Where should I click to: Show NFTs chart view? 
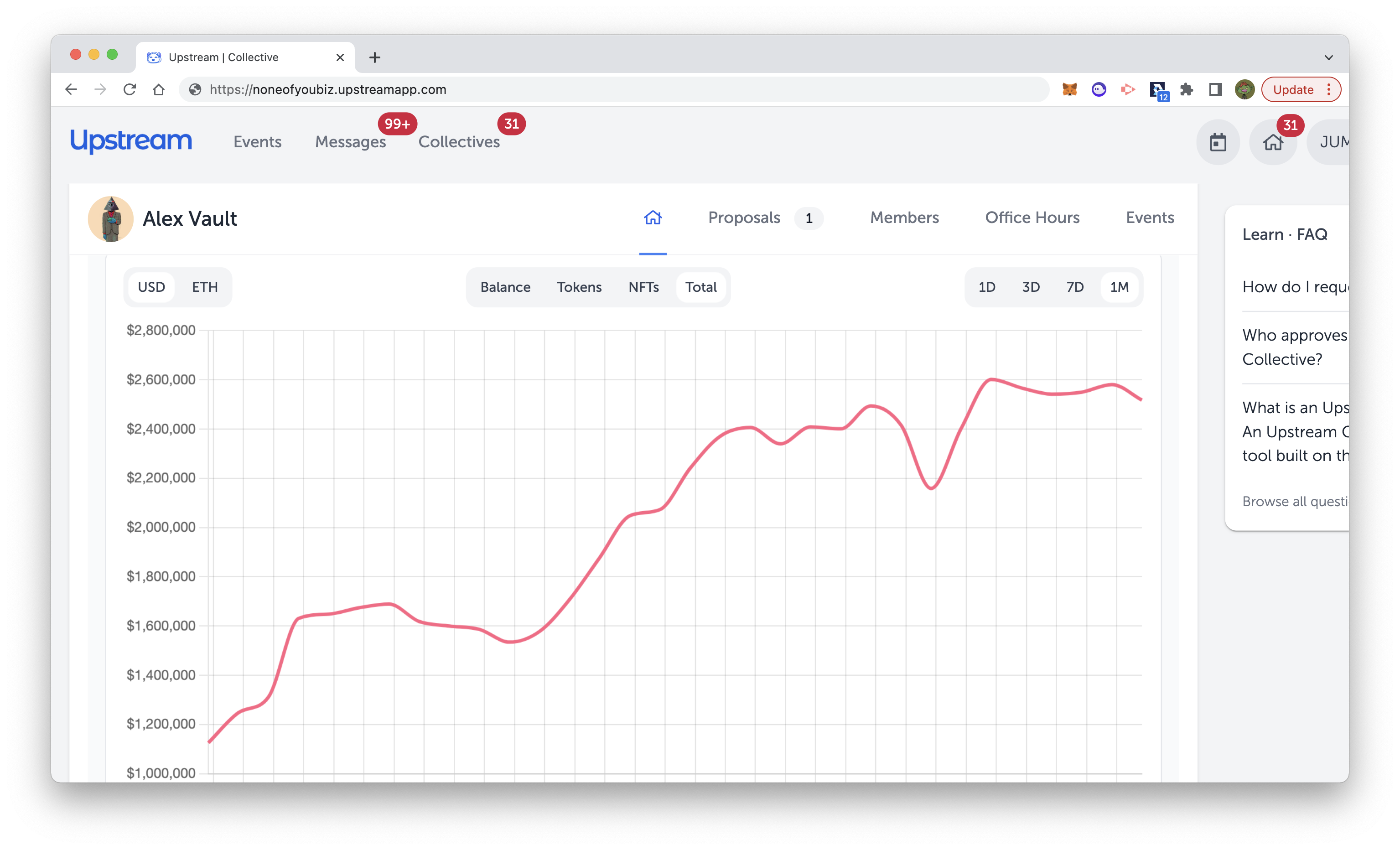click(x=643, y=287)
